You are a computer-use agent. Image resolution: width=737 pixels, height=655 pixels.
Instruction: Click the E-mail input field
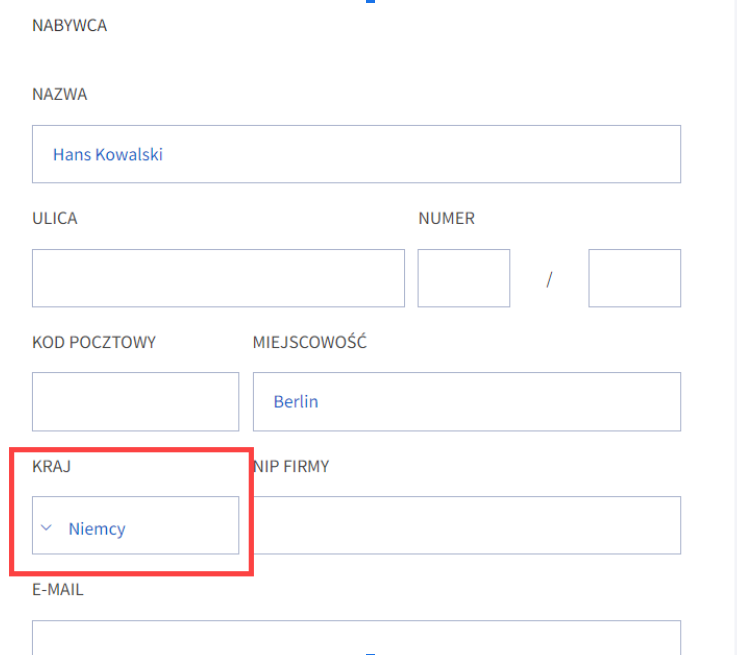point(356,638)
